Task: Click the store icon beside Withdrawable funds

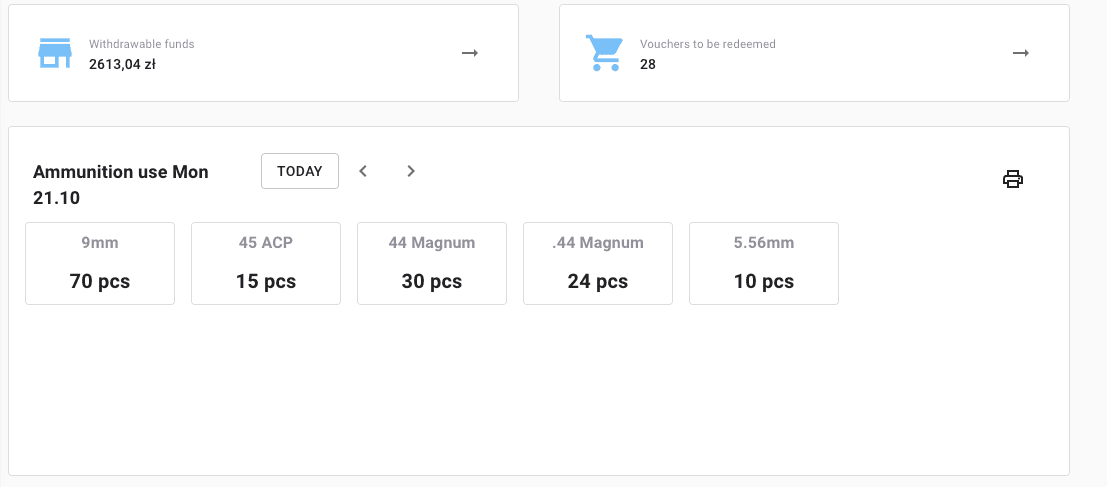Action: pyautogui.click(x=55, y=53)
